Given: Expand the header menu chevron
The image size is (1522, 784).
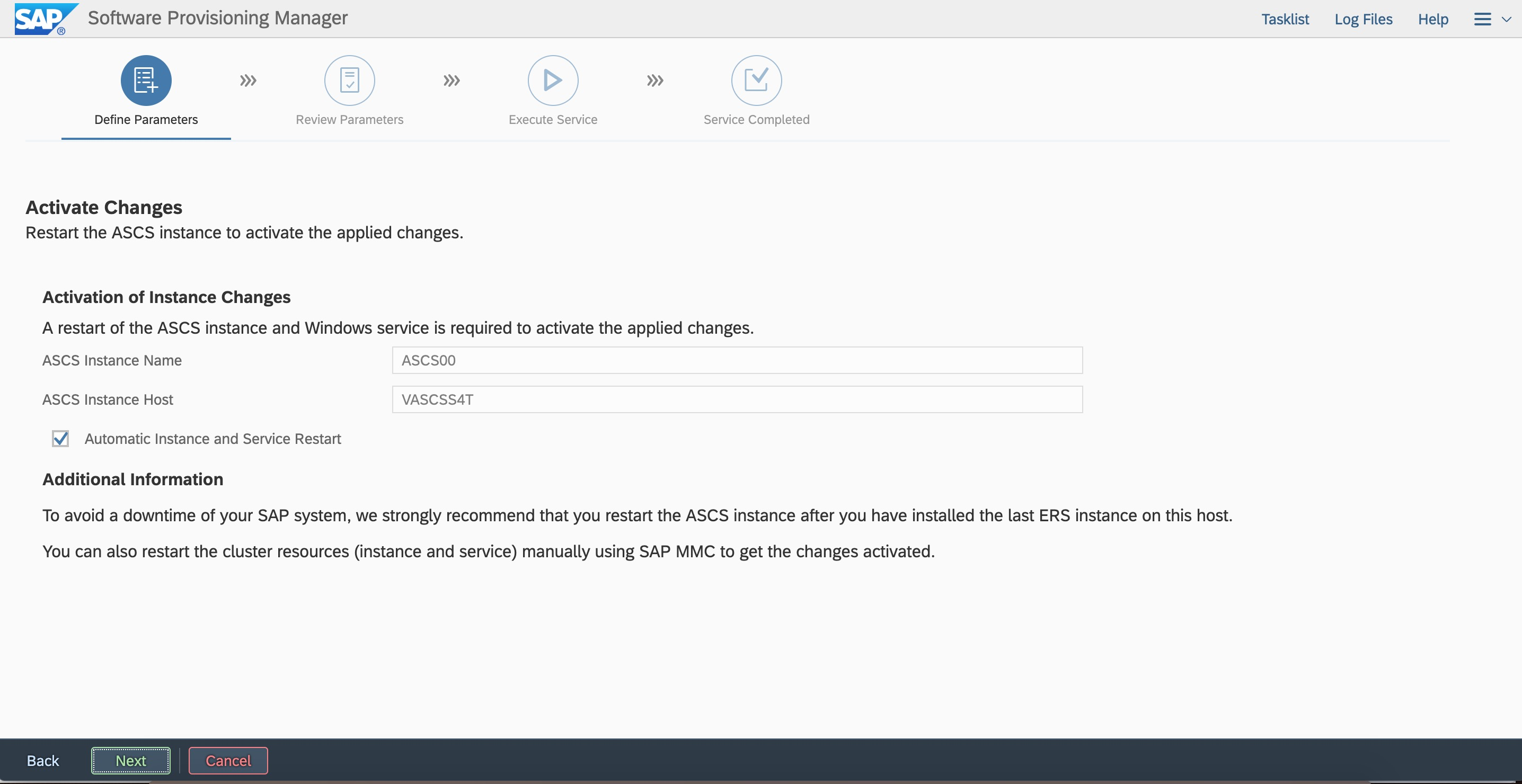Looking at the screenshot, I should point(1507,20).
